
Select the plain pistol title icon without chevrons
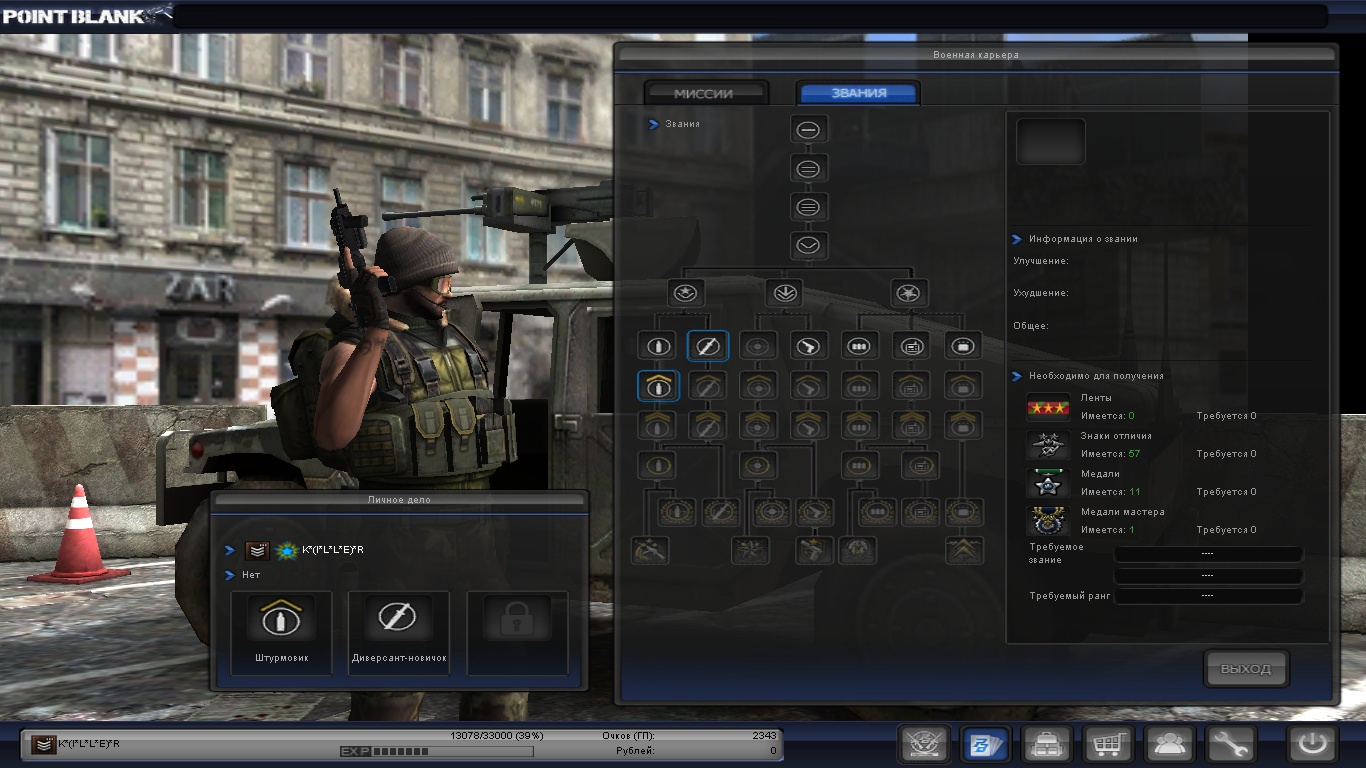[808, 346]
